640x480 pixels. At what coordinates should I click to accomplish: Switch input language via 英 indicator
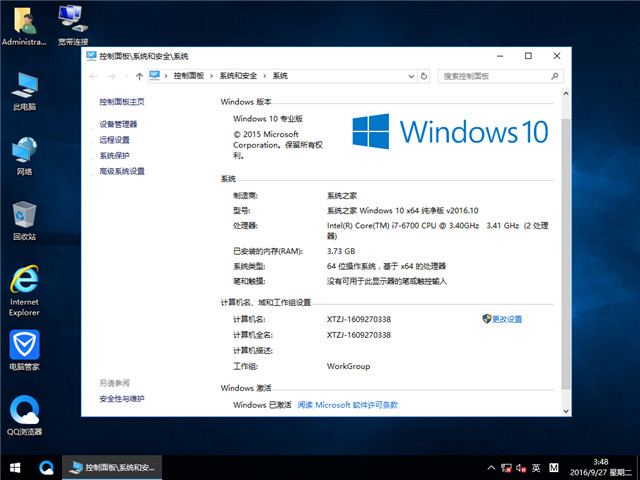tap(536, 468)
